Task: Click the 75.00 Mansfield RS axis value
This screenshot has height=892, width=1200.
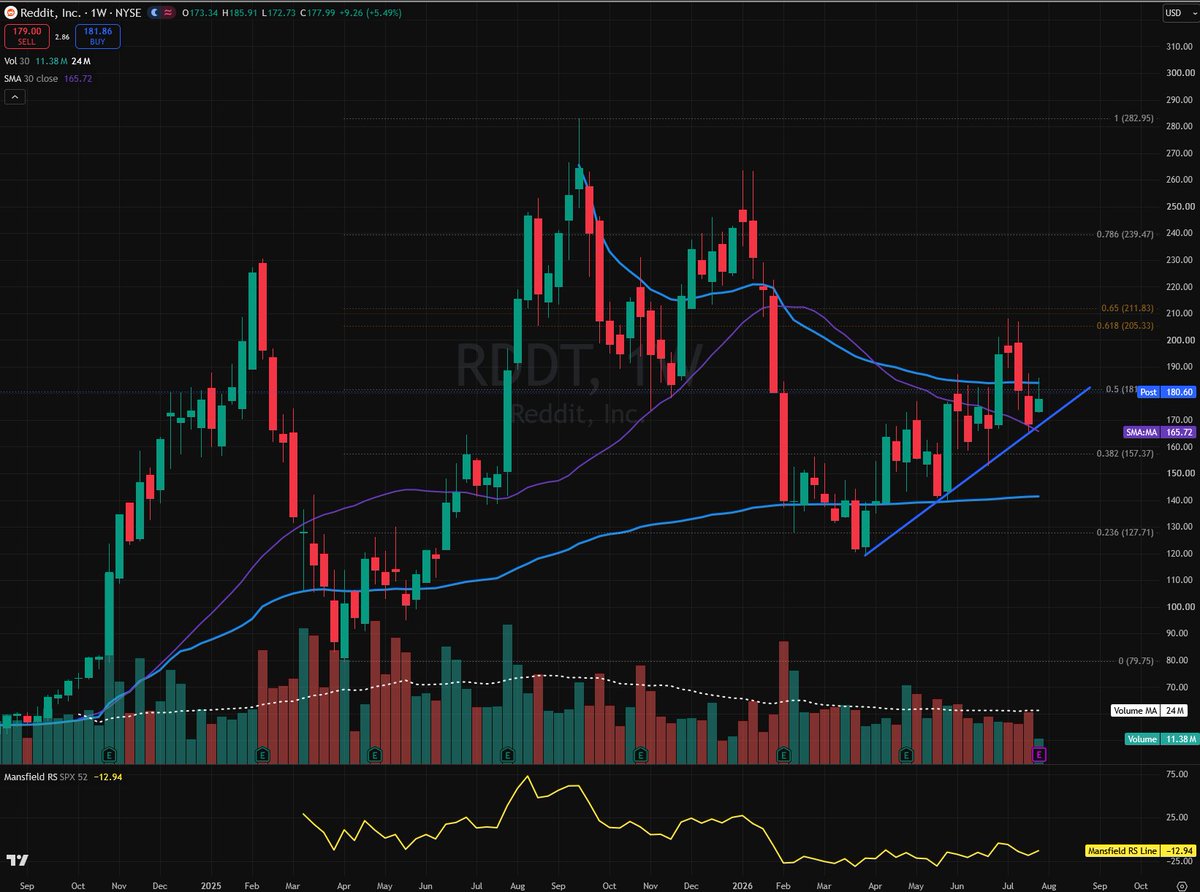Action: [x=1179, y=776]
